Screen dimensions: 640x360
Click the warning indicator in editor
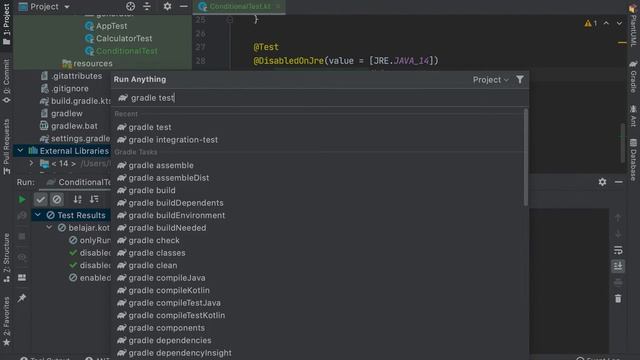tap(591, 24)
